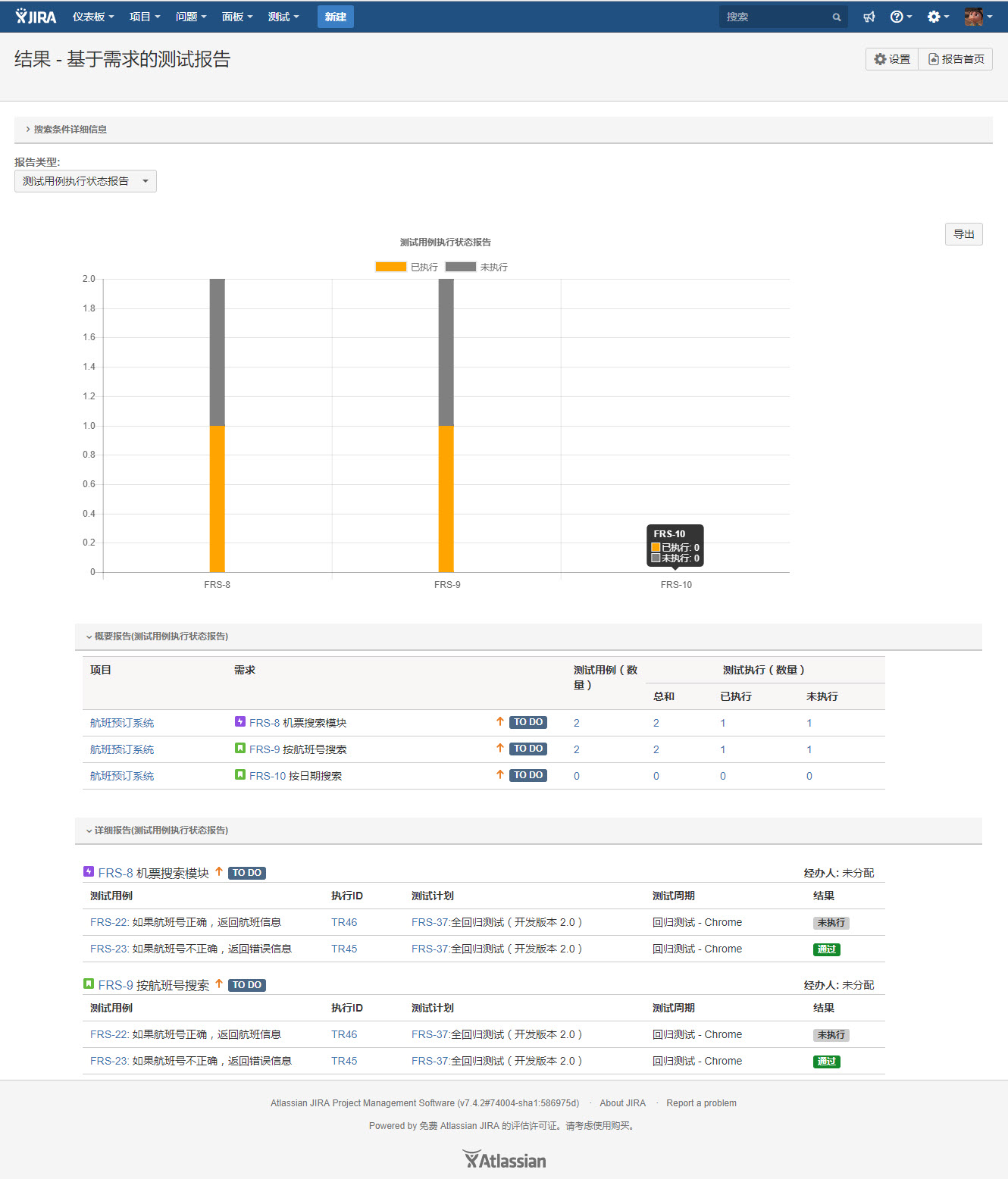Viewport: 1008px width, 1179px height.
Task: Open execution TR45 under FRS-9
Action: pos(344,1061)
